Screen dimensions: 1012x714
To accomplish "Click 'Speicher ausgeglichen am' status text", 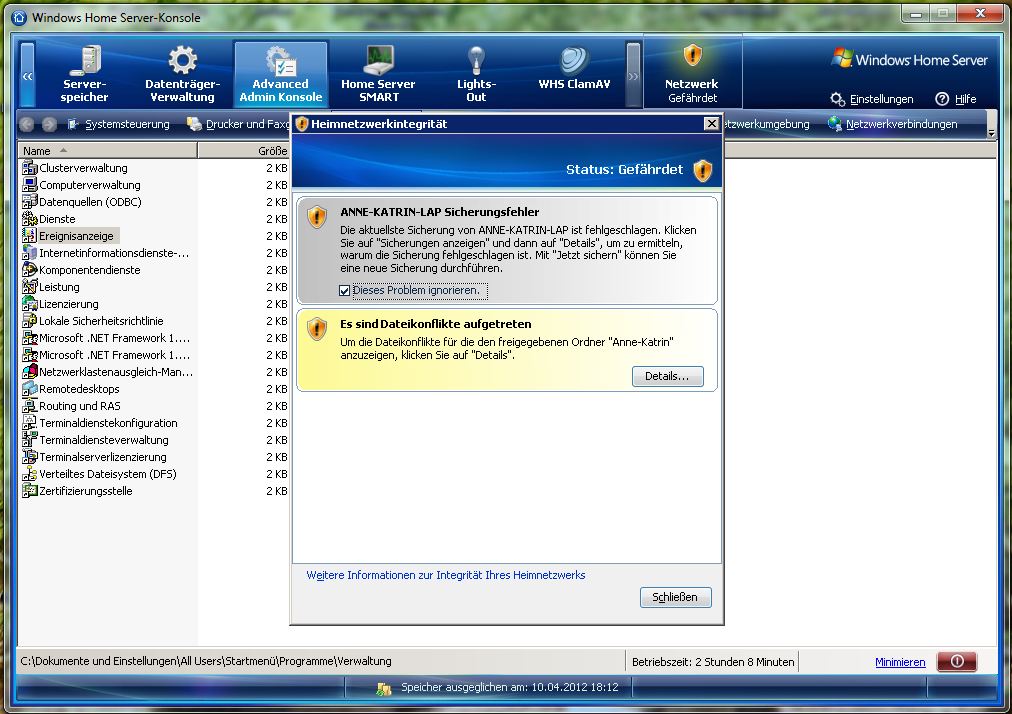I will pyautogui.click(x=510, y=687).
